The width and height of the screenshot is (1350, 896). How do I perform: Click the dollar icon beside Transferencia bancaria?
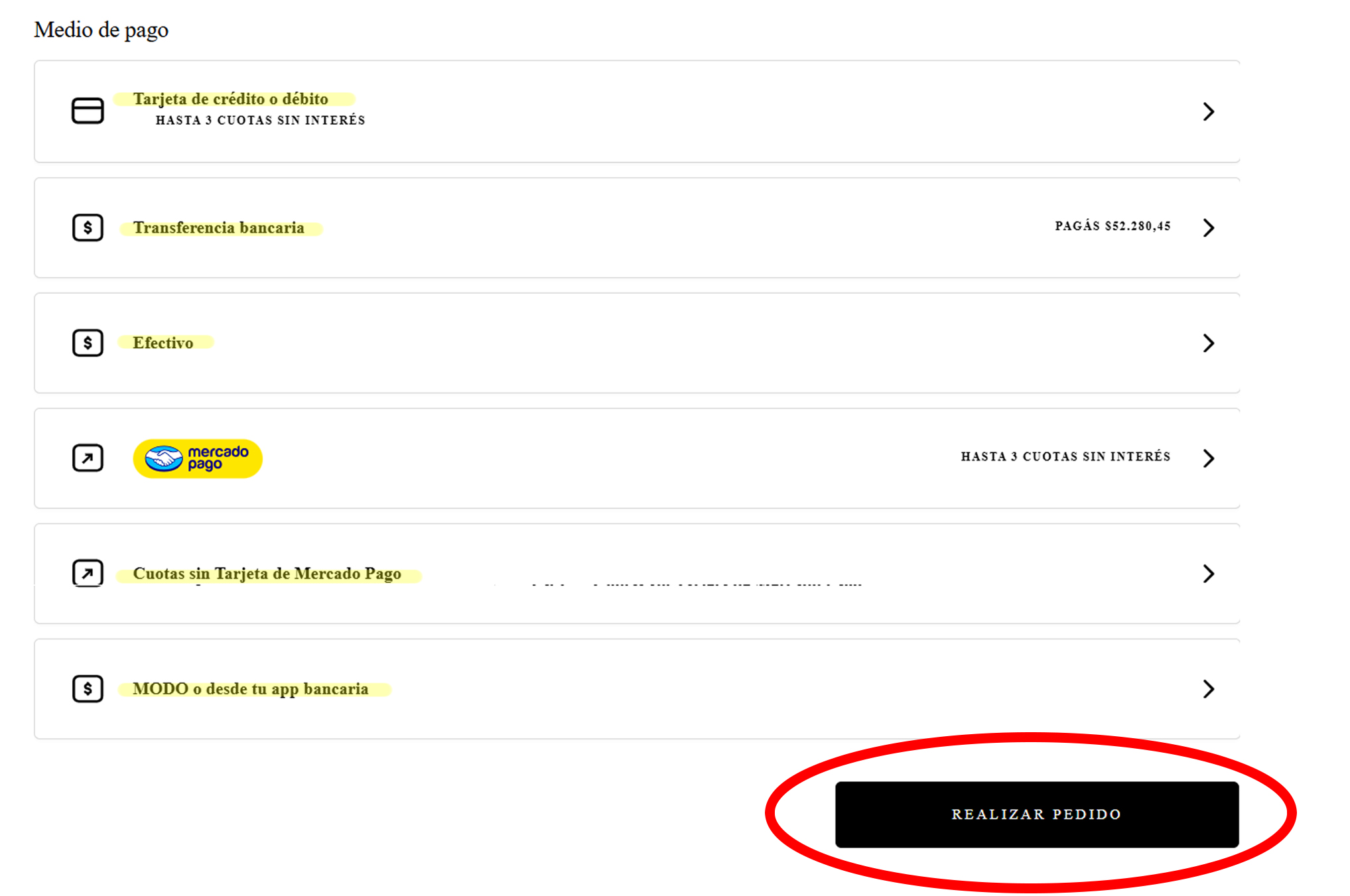point(88,227)
